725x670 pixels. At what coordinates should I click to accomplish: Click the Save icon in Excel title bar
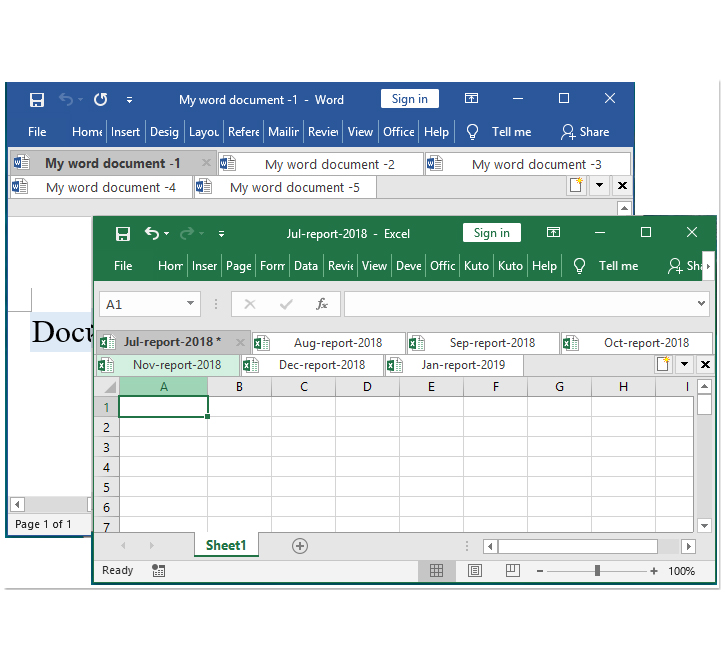[x=123, y=234]
